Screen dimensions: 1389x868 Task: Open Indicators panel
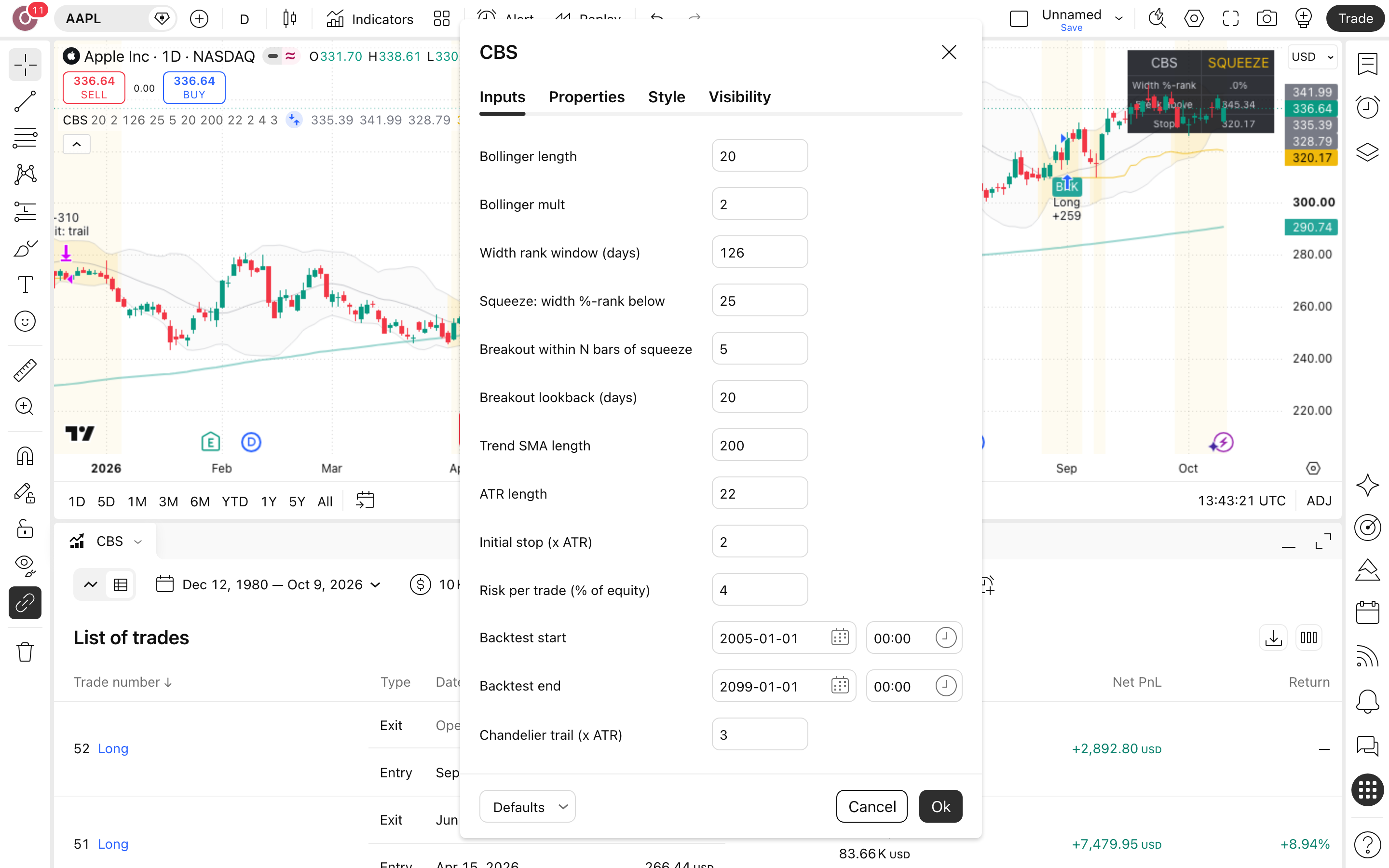pos(369,19)
